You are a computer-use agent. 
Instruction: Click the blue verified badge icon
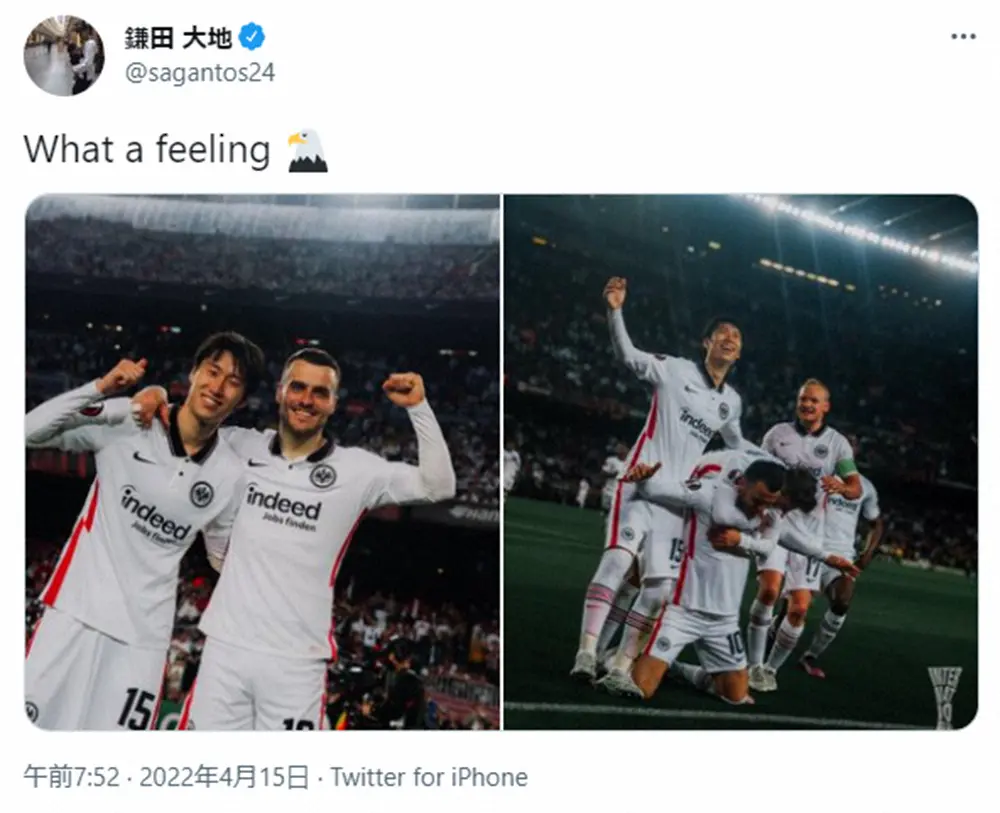pyautogui.click(x=252, y=37)
